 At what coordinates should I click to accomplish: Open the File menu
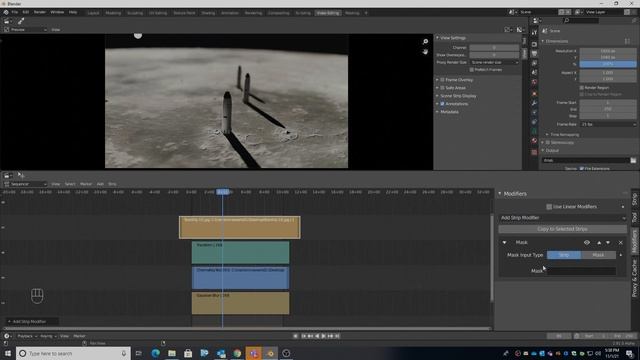(14, 13)
